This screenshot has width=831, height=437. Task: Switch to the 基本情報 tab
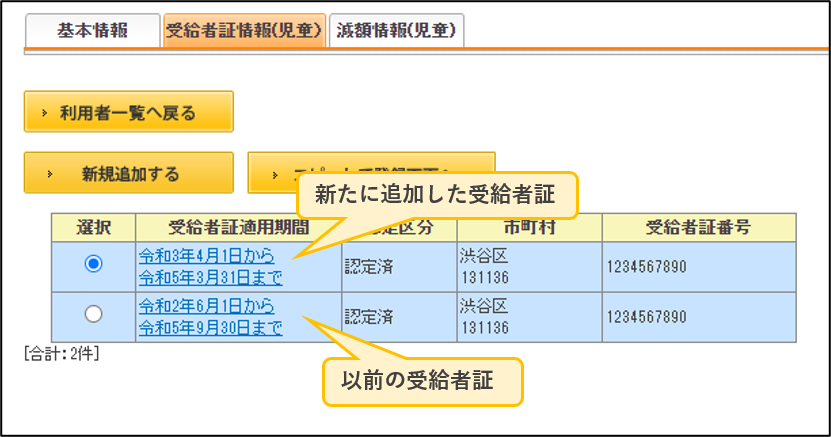point(93,30)
